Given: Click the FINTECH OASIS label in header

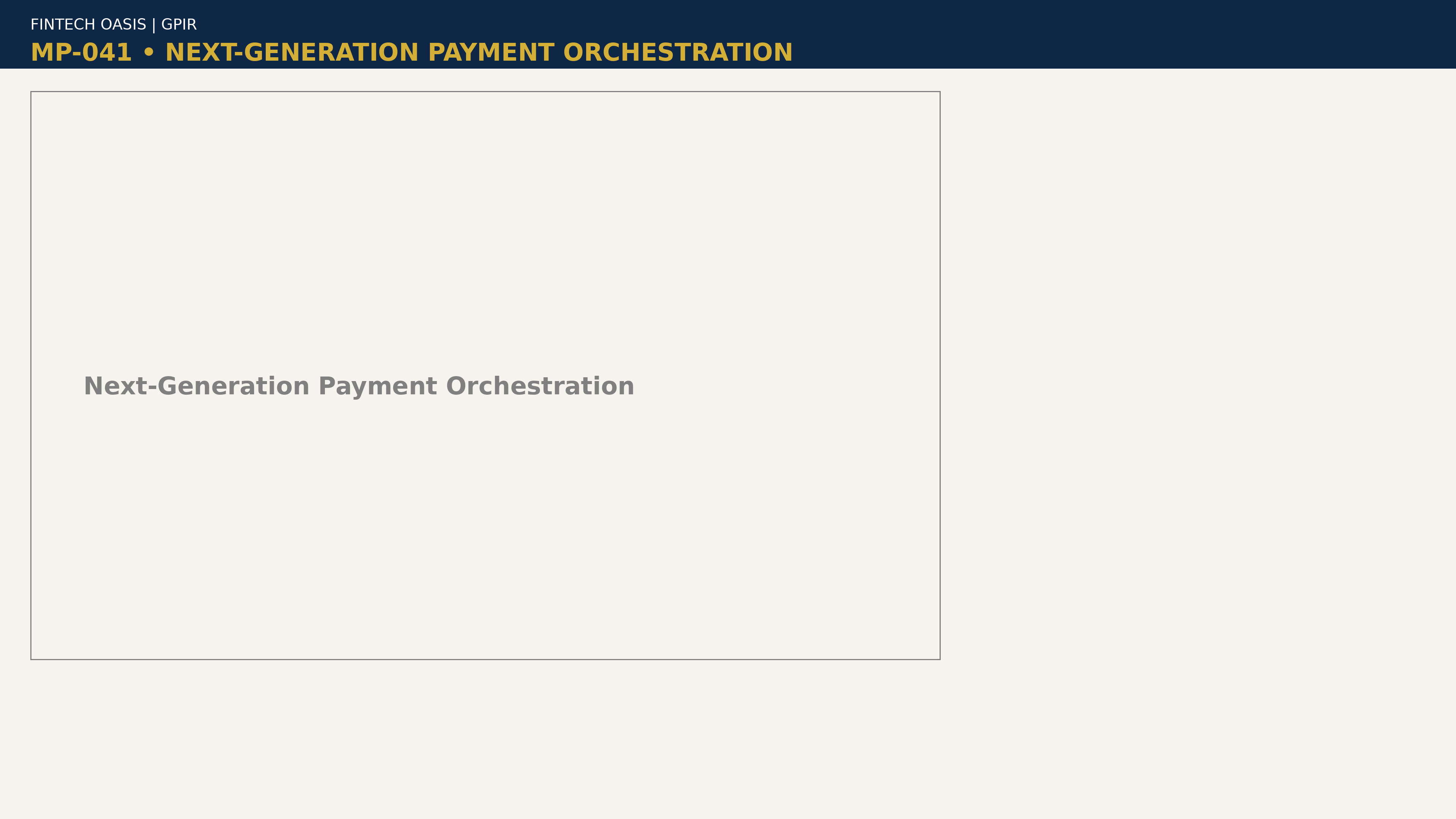Looking at the screenshot, I should (x=88, y=25).
